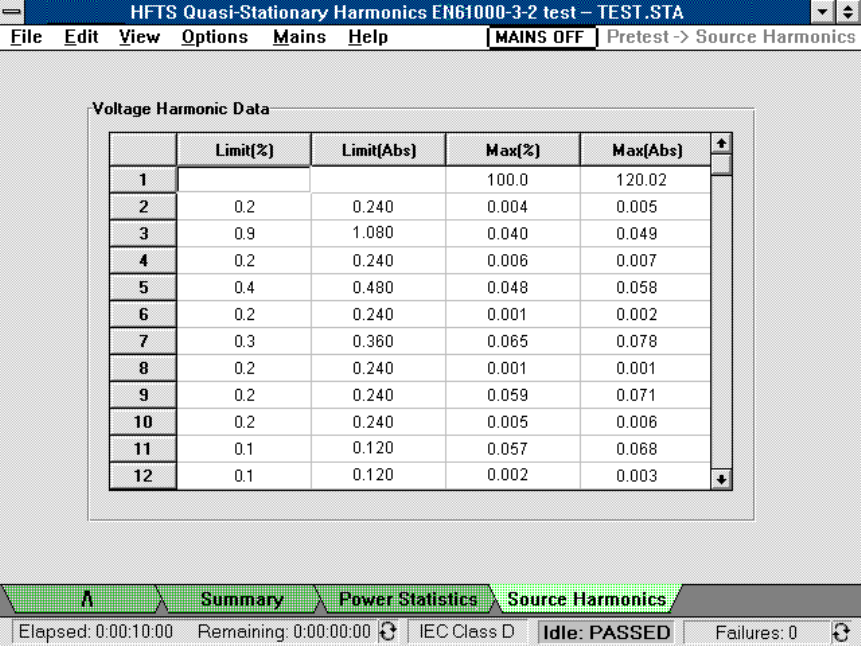The width and height of the screenshot is (861, 646).
Task: Toggle the MAINS OFF indicator
Action: click(540, 37)
